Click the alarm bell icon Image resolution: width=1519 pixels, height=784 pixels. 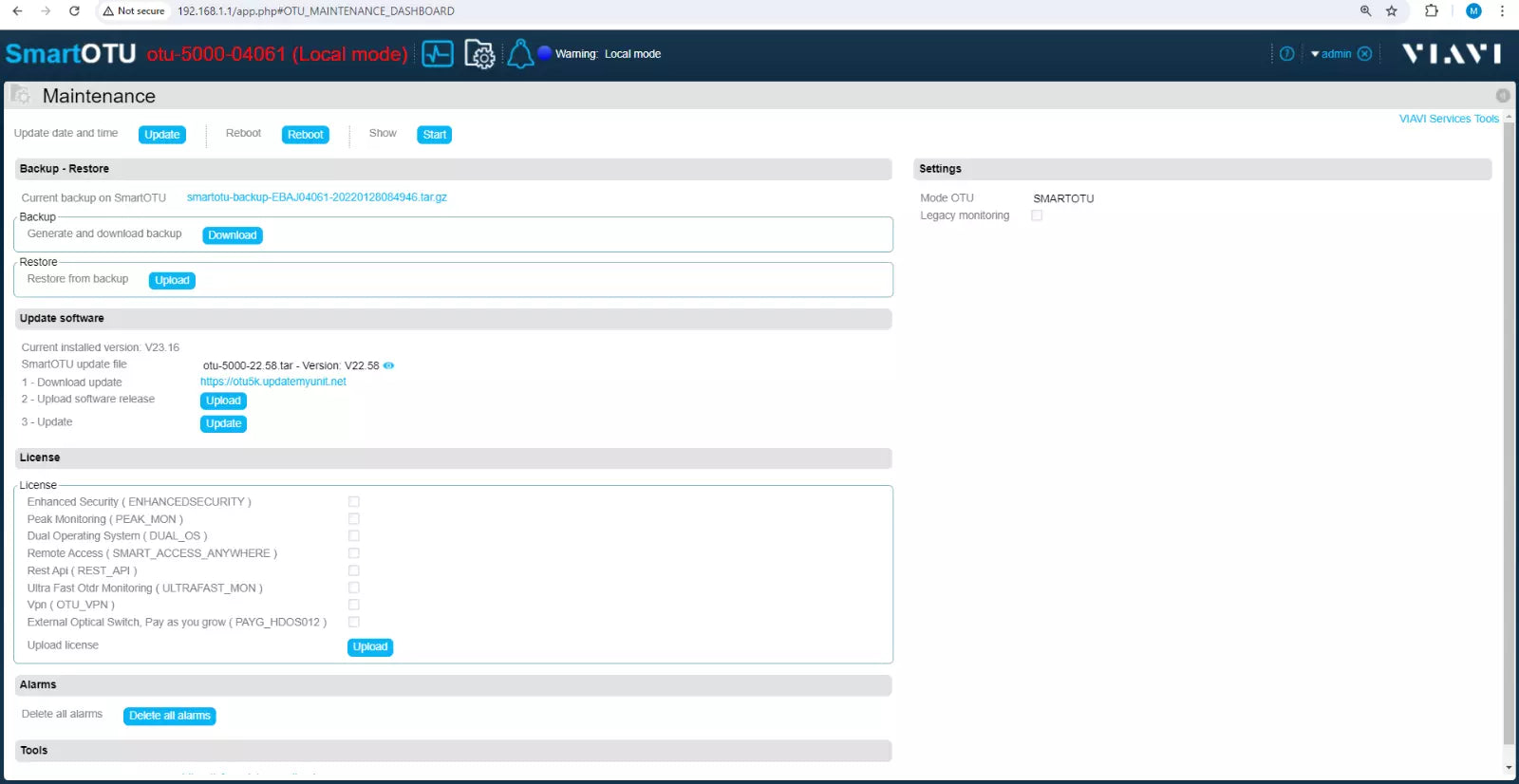click(519, 54)
